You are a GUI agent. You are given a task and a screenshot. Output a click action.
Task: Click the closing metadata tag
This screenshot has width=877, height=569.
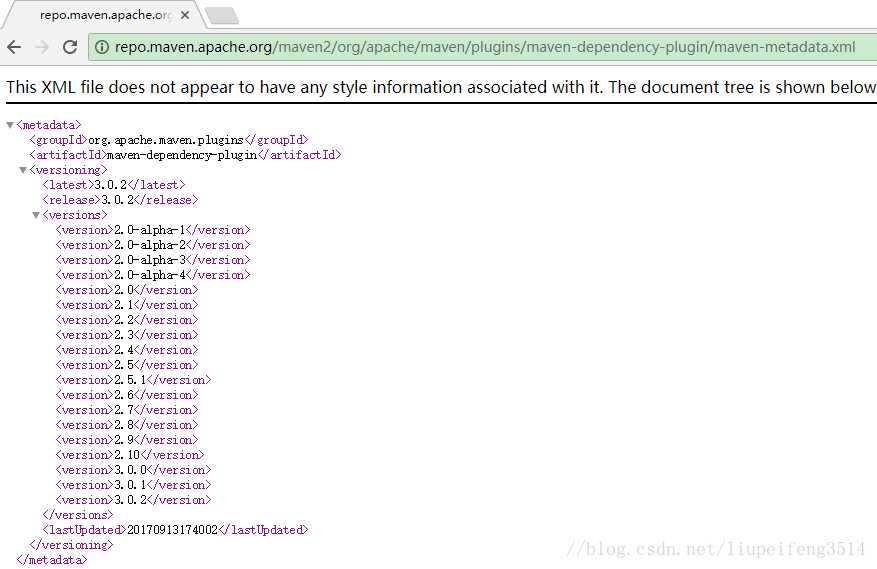tap(51, 560)
